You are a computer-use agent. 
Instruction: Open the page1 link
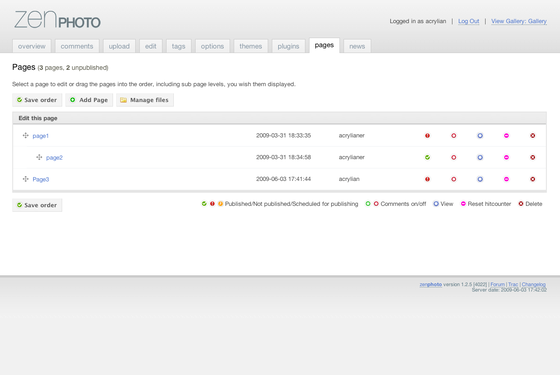point(41,136)
